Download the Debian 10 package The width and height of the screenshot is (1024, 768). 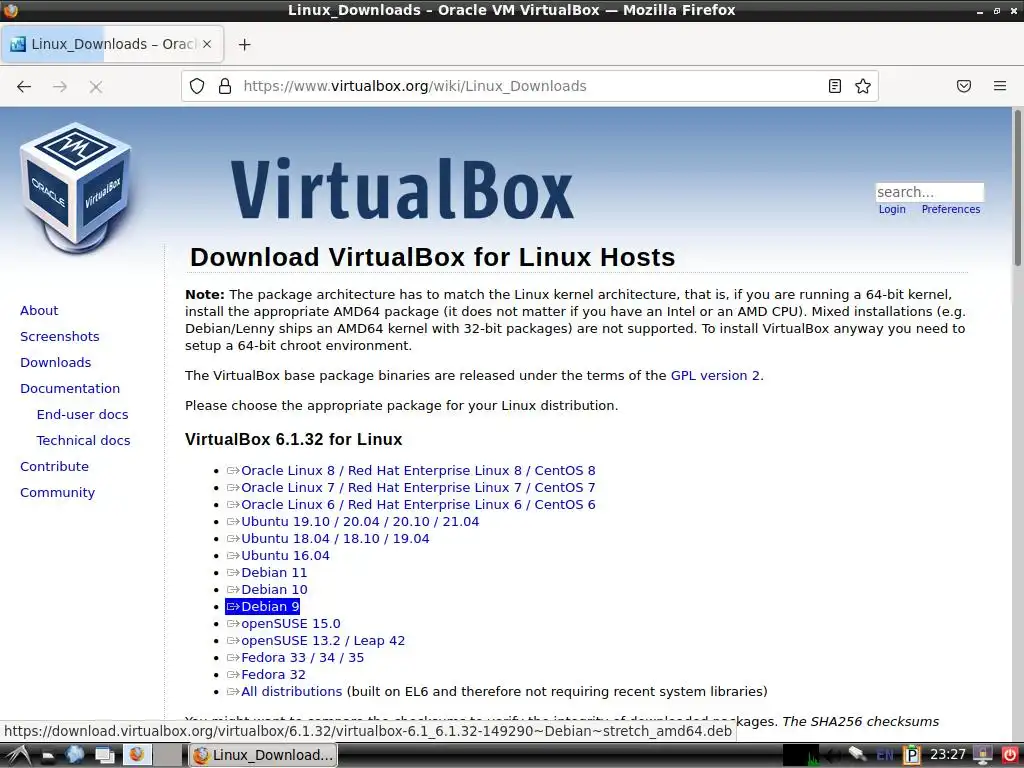coord(266,589)
